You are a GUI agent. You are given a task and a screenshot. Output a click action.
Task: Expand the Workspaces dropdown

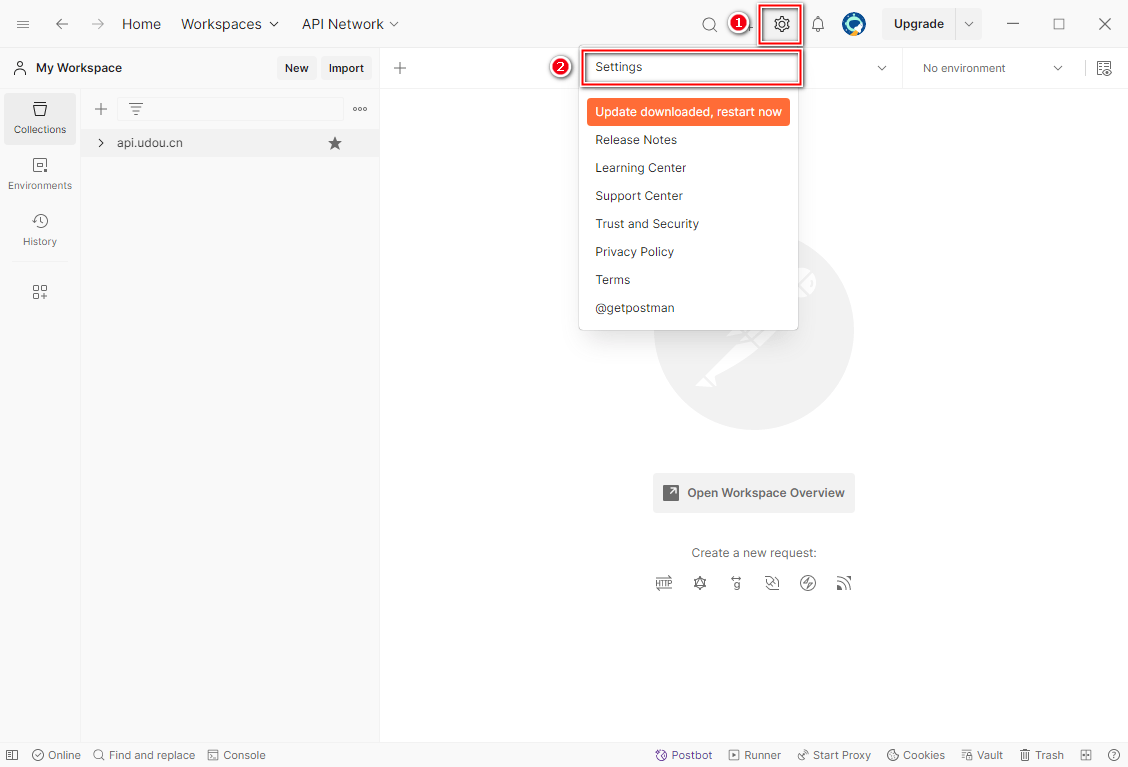(x=229, y=24)
